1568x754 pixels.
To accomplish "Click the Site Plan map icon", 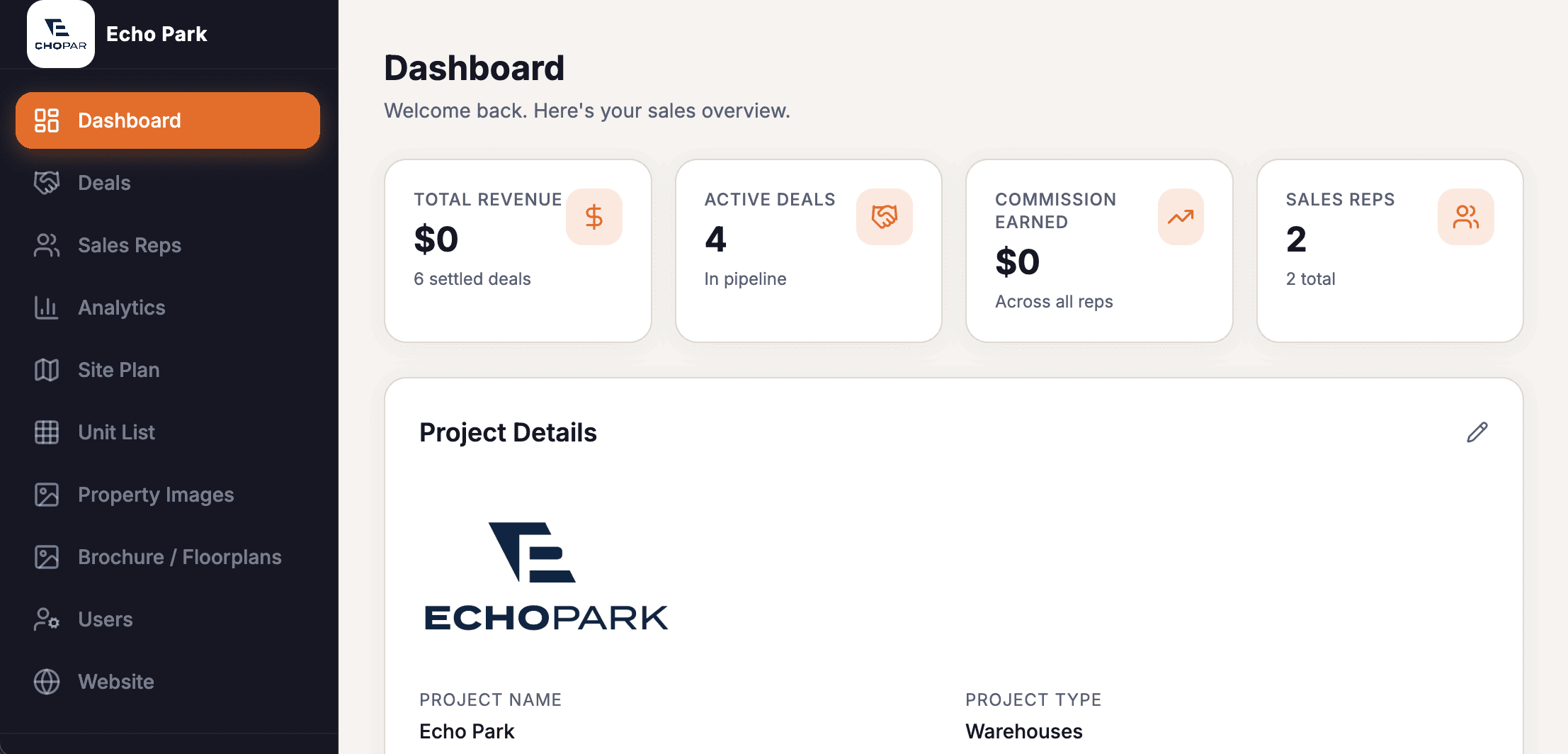I will pyautogui.click(x=47, y=370).
